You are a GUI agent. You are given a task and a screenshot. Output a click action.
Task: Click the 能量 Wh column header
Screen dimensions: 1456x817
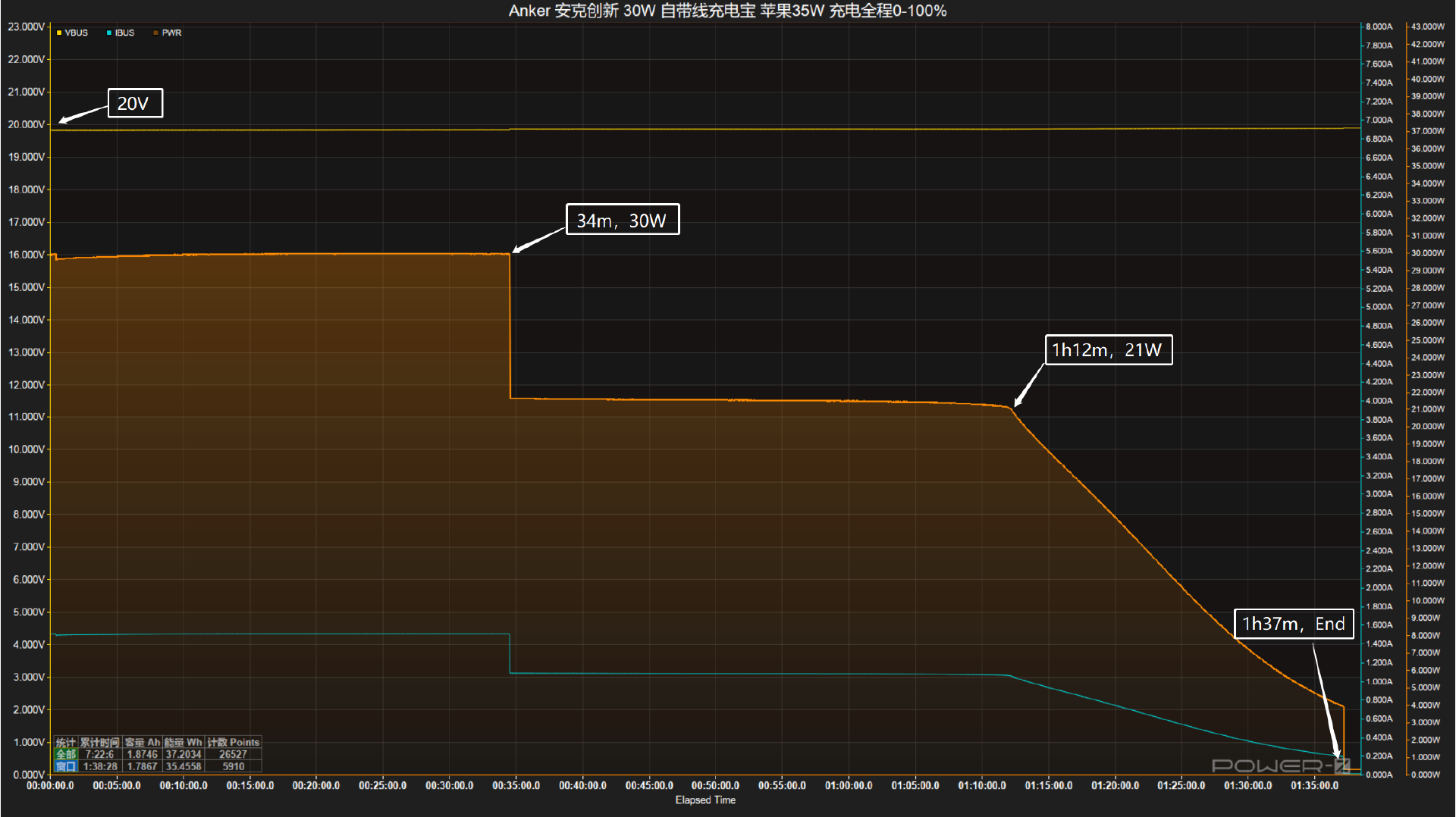click(x=184, y=742)
